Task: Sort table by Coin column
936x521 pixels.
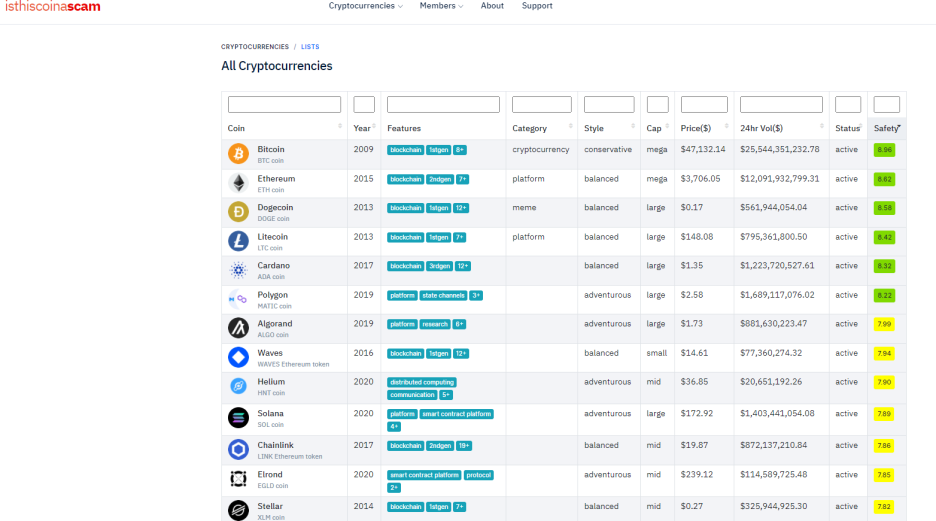Action: (x=284, y=128)
